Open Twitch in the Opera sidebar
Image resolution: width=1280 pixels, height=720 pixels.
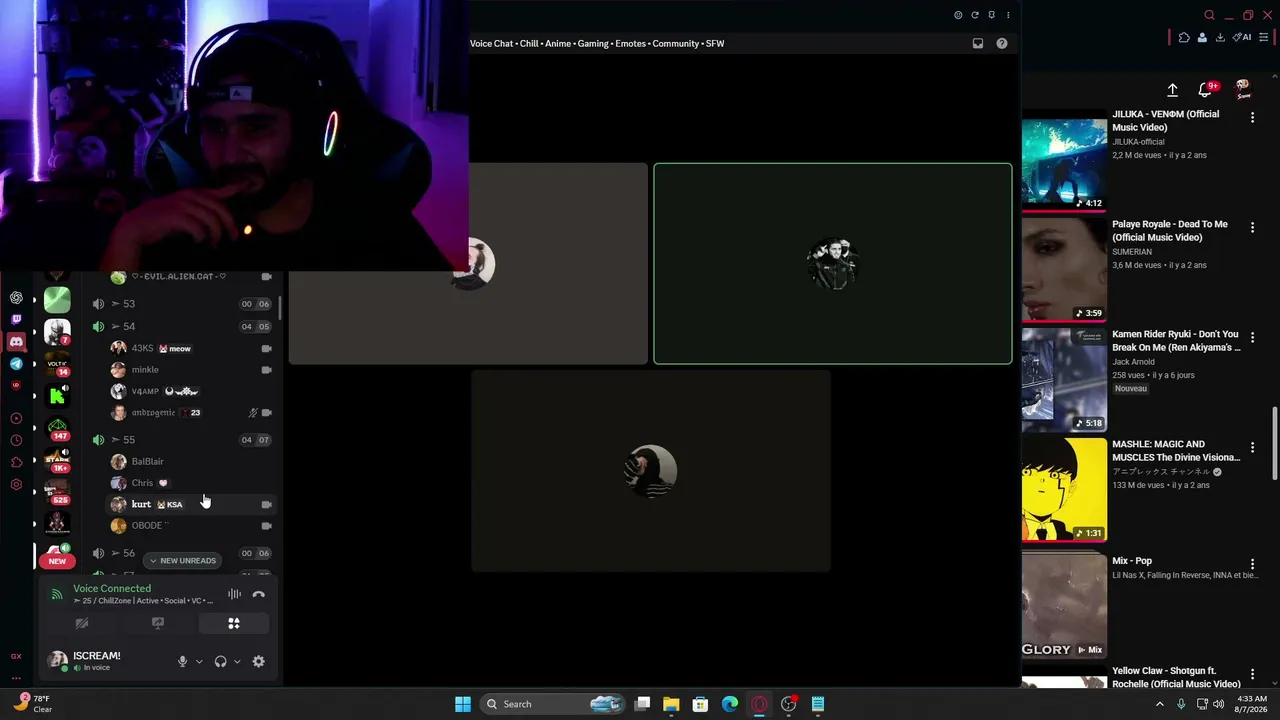(x=16, y=320)
